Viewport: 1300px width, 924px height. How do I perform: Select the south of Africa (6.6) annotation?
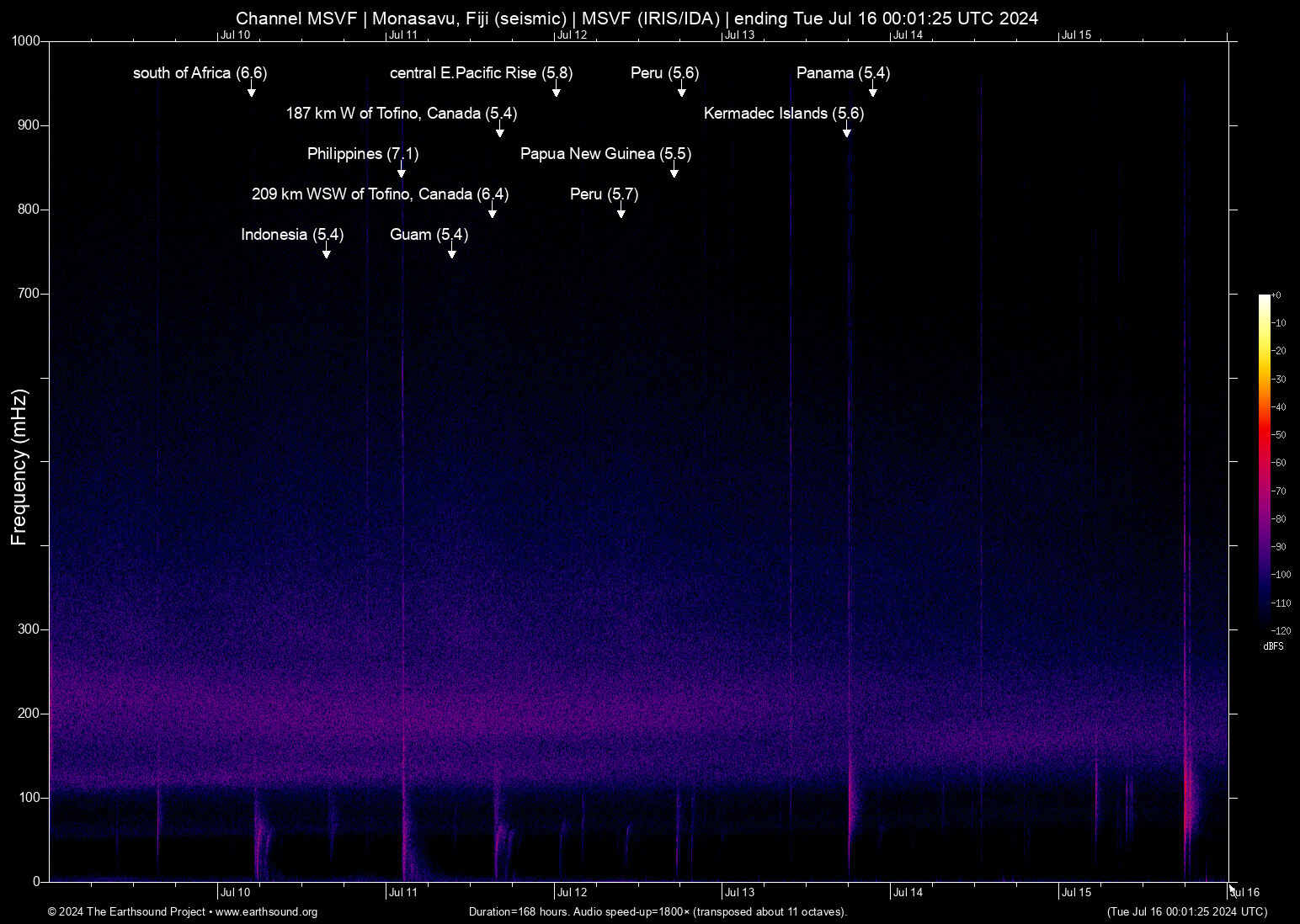(199, 73)
